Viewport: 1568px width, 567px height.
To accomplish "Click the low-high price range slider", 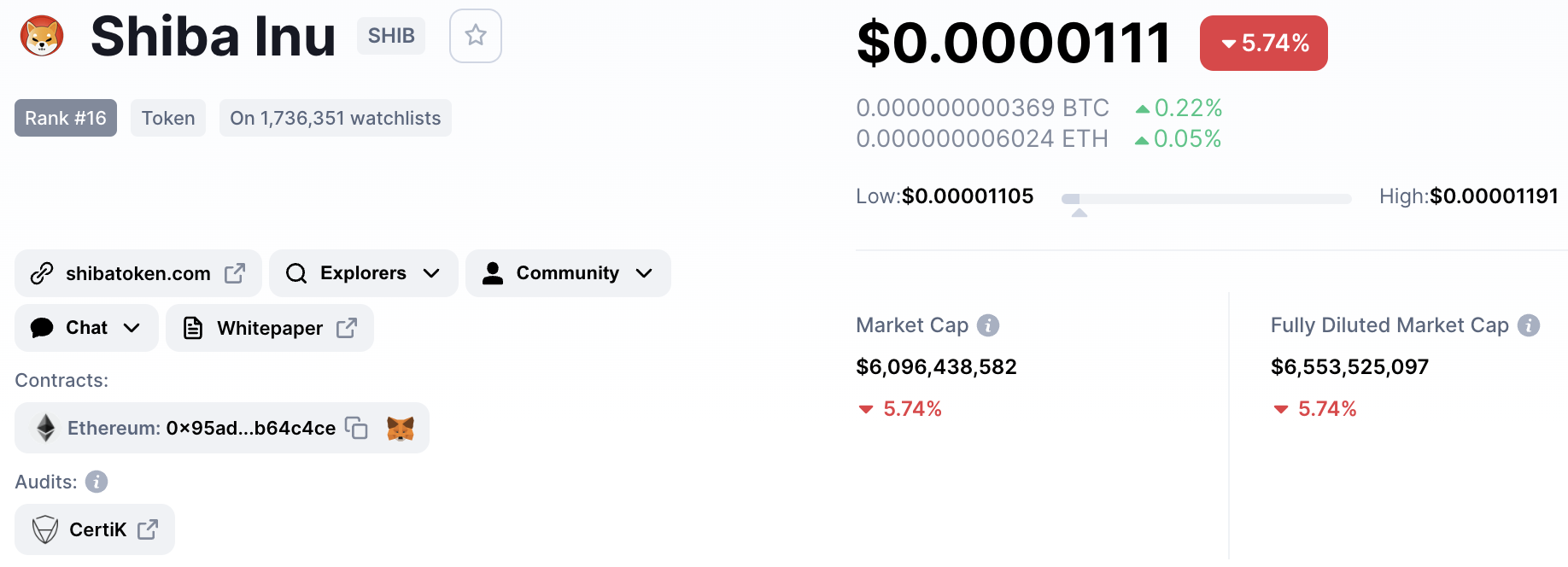I will click(1206, 199).
